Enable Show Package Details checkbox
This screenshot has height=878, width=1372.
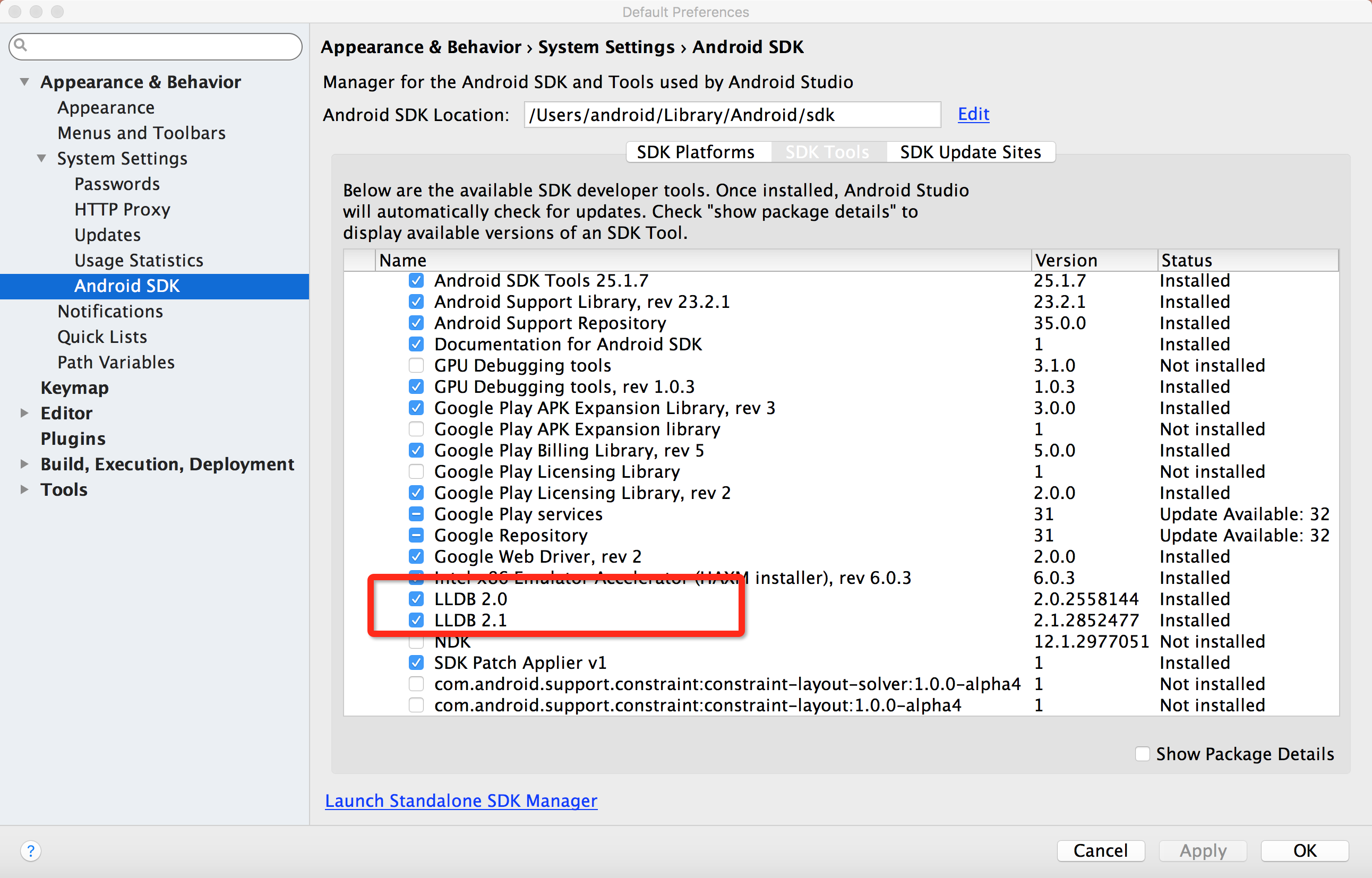click(x=1142, y=754)
